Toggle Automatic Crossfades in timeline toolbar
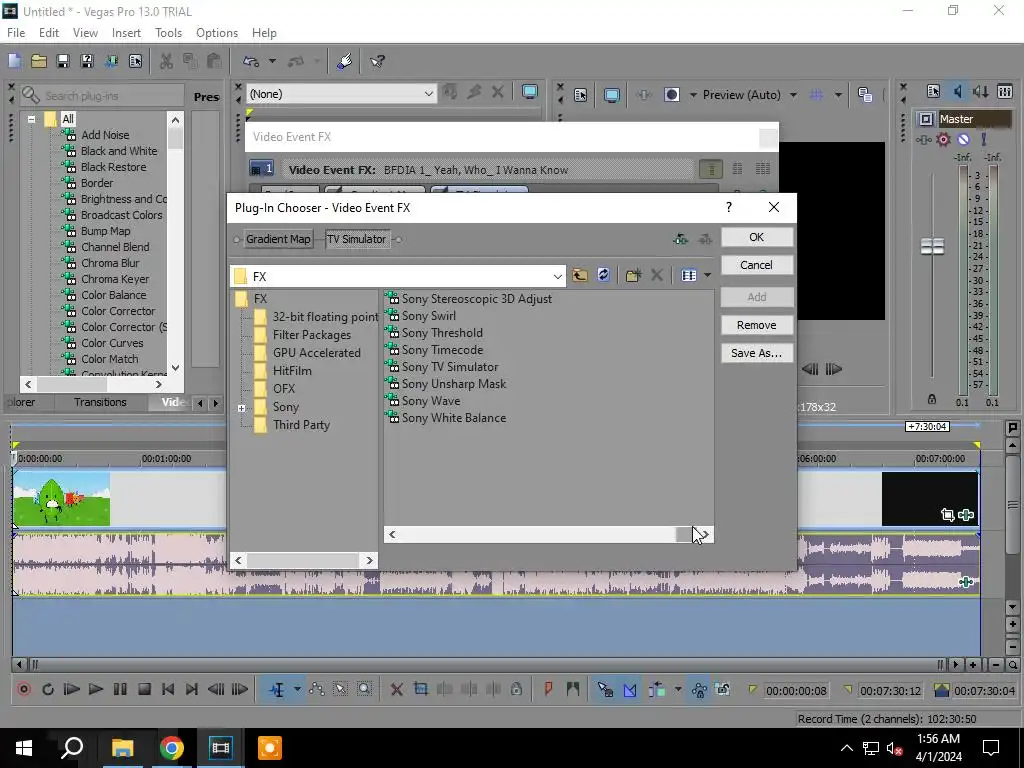 point(630,689)
